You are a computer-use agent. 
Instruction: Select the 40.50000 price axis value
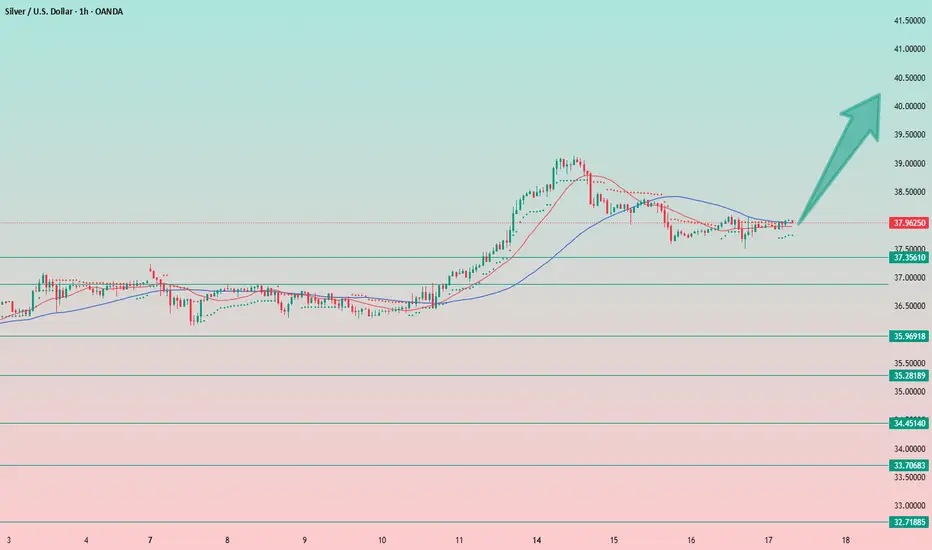point(909,78)
